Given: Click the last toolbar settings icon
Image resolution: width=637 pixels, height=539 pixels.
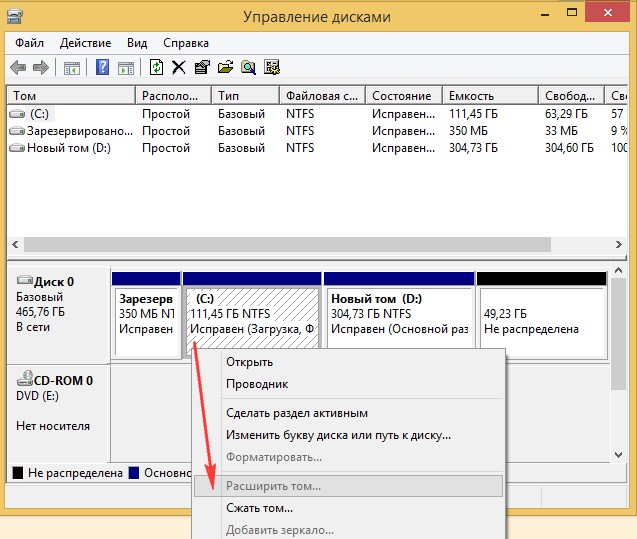Looking at the screenshot, I should pyautogui.click(x=272, y=67).
